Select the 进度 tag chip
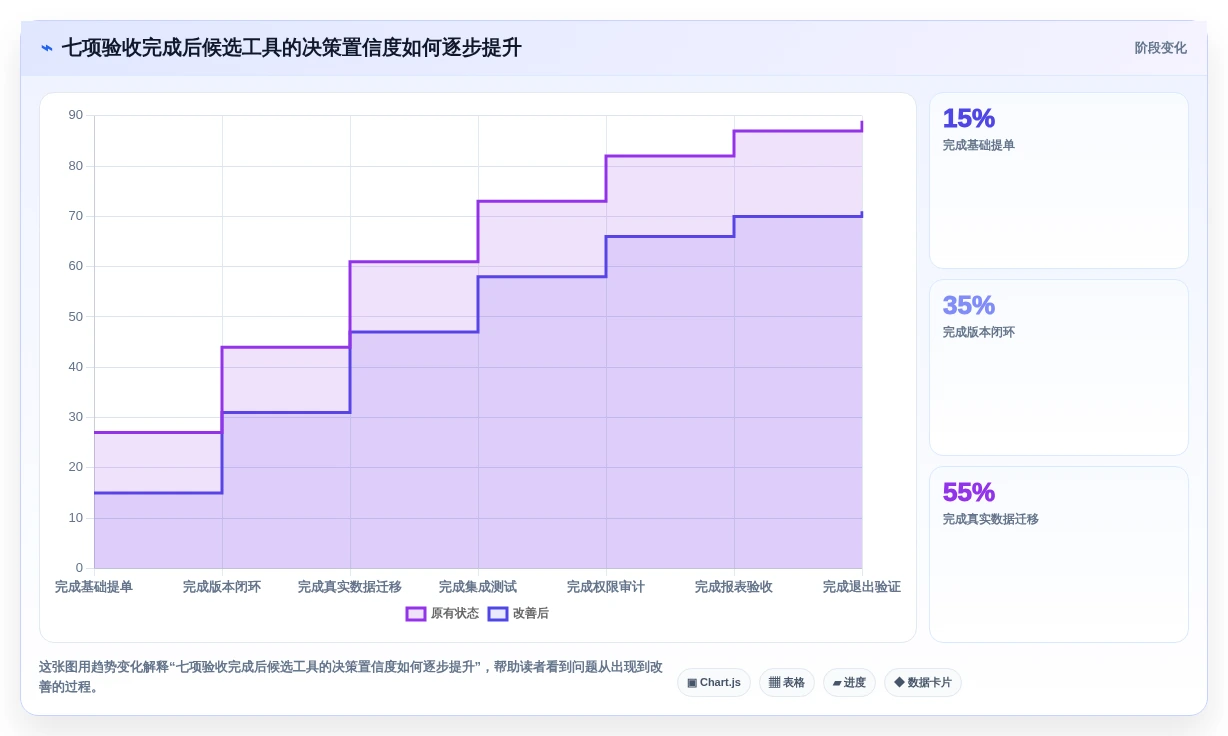Viewport: 1228px width, 736px height. (x=849, y=683)
